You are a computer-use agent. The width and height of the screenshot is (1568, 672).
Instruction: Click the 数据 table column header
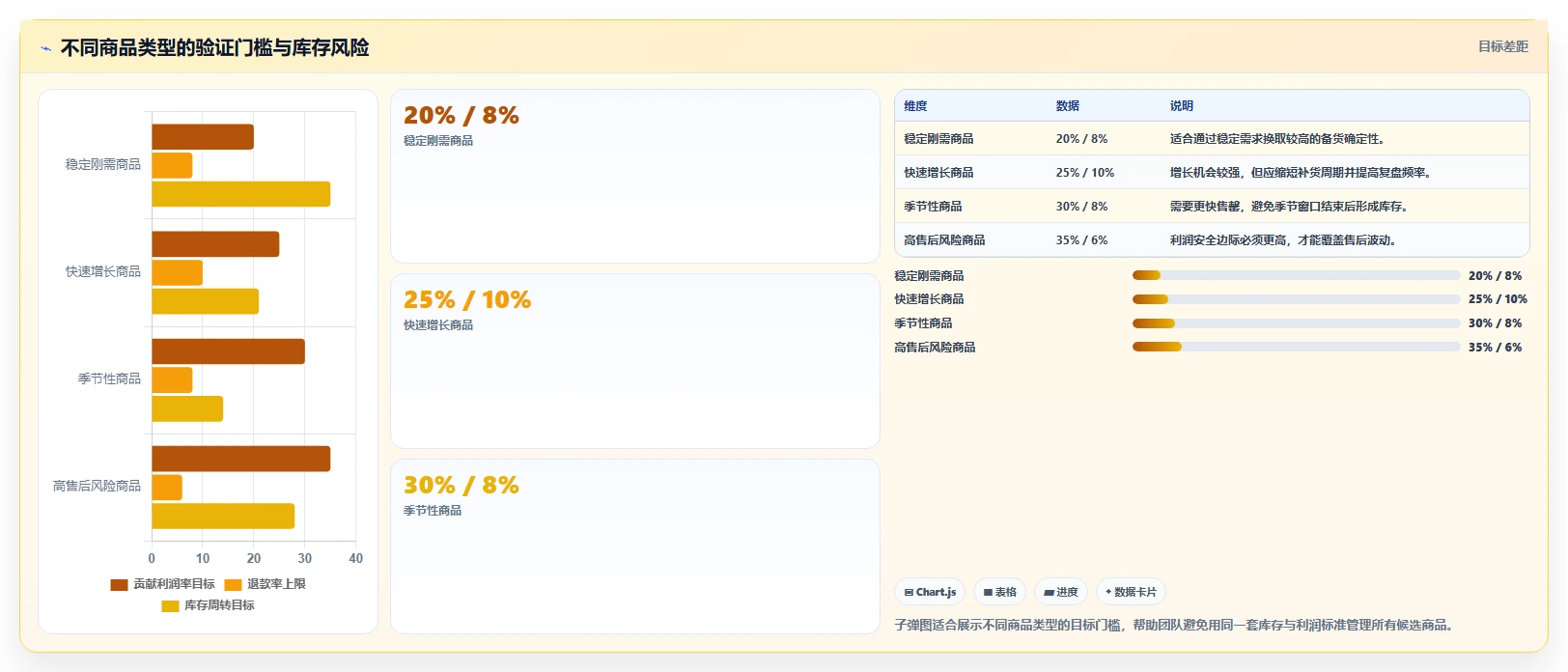pyautogui.click(x=1067, y=106)
